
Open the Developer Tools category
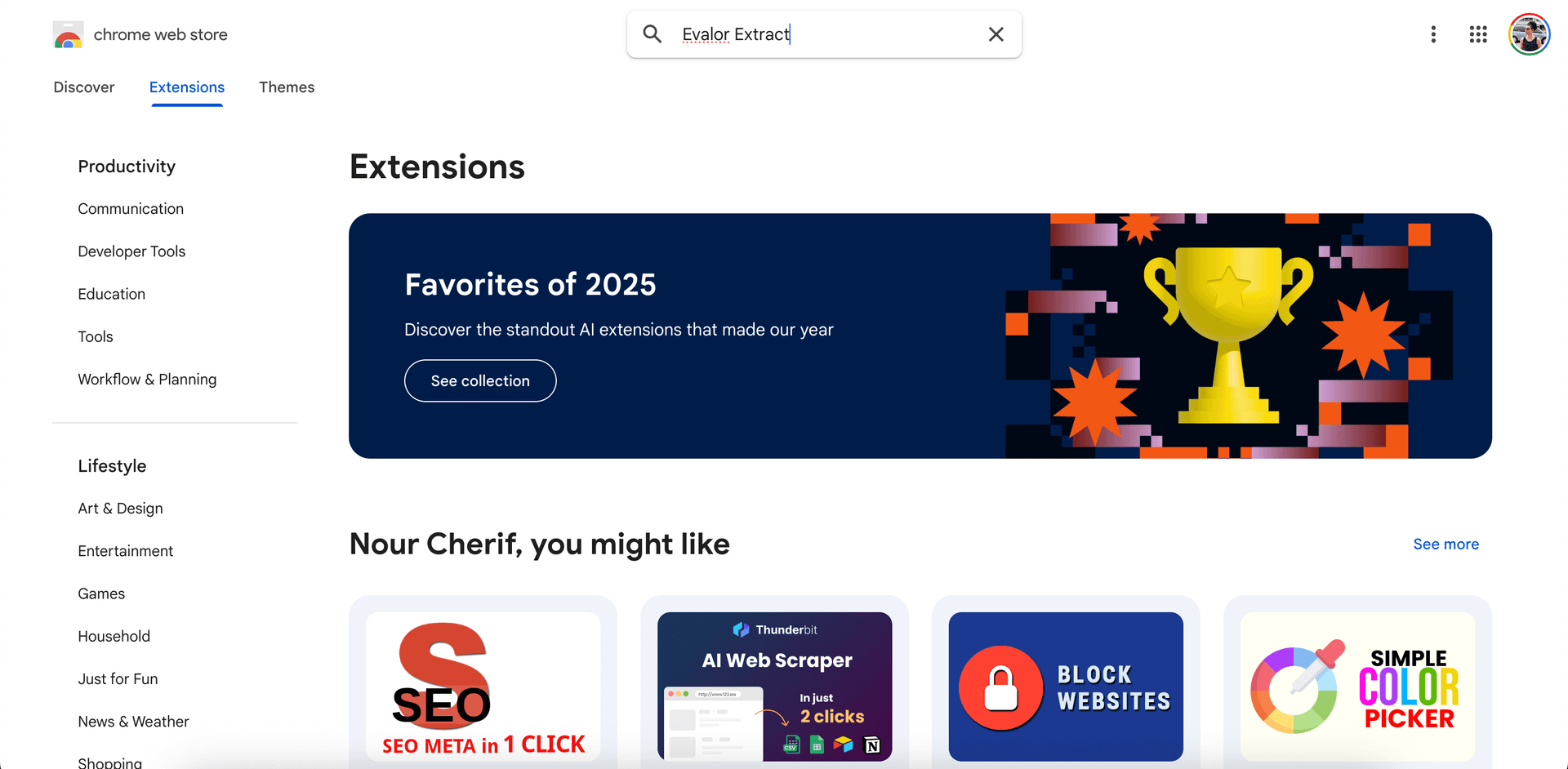click(x=131, y=251)
